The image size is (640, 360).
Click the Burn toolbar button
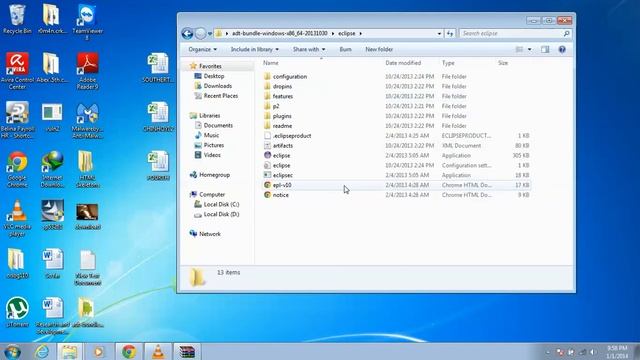[345, 49]
